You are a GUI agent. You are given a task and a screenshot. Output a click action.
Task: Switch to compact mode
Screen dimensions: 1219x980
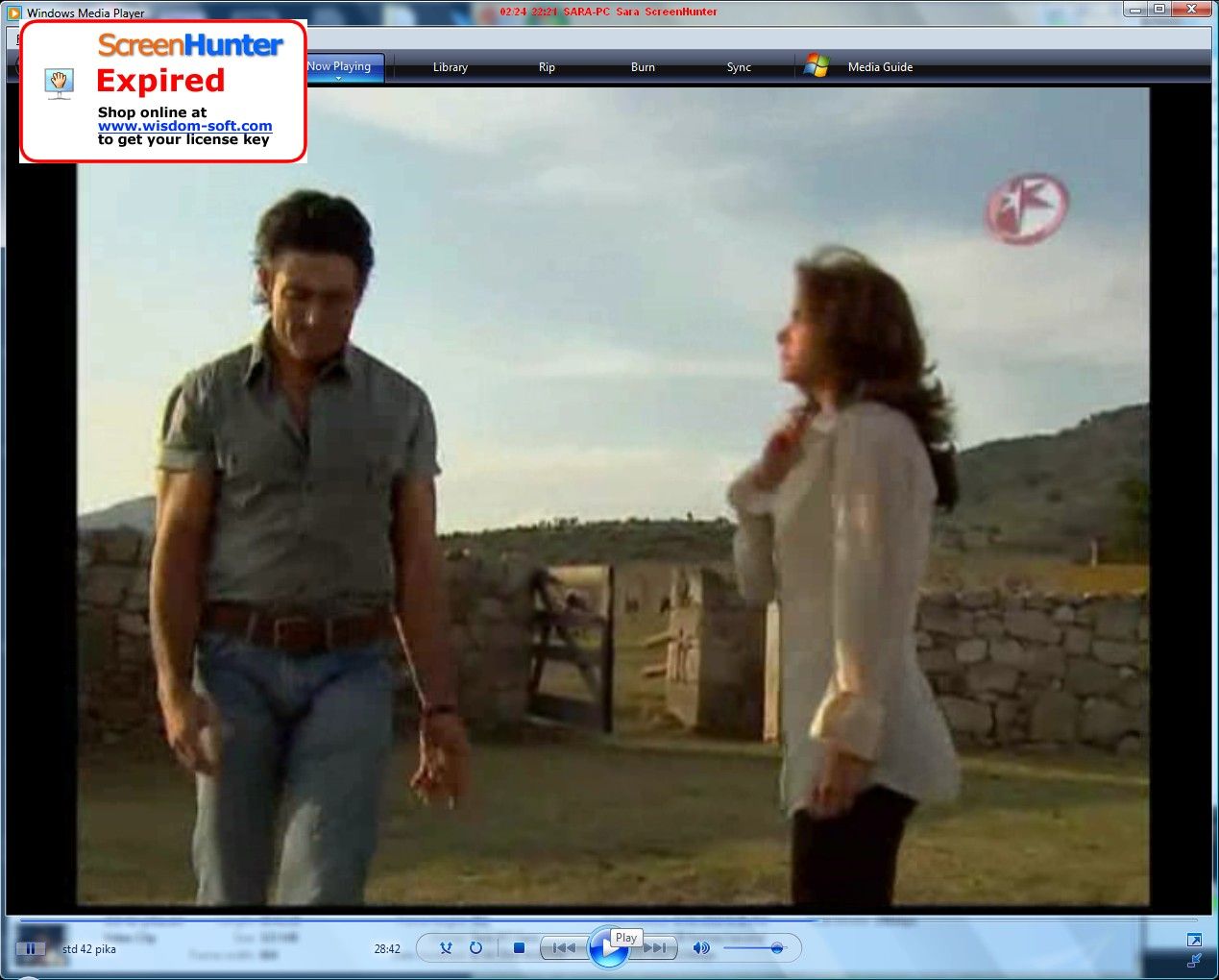(x=1194, y=960)
